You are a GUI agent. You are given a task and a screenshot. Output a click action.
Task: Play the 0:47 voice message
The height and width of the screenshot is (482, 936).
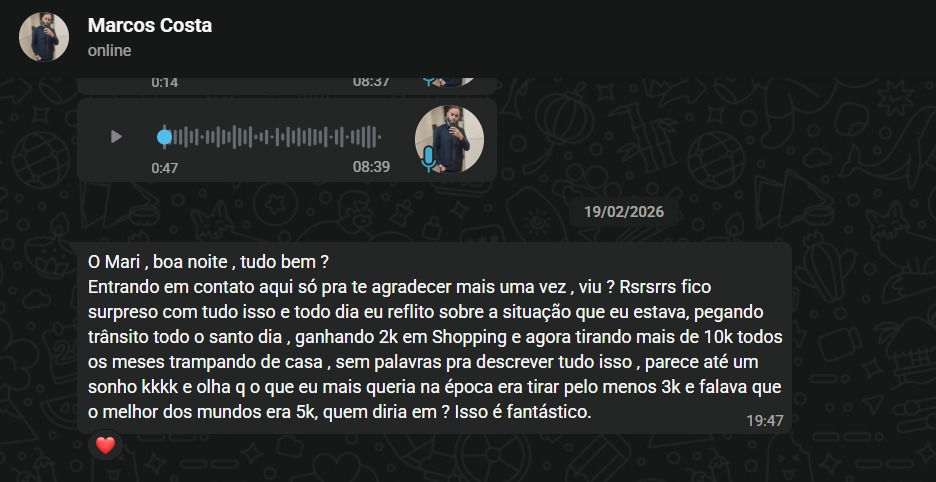(x=116, y=137)
